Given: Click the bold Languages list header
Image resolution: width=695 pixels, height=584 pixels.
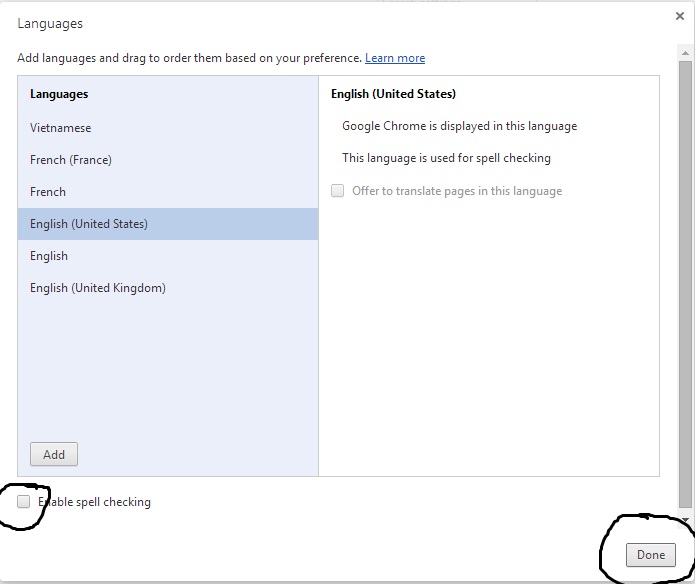Looking at the screenshot, I should (x=59, y=94).
